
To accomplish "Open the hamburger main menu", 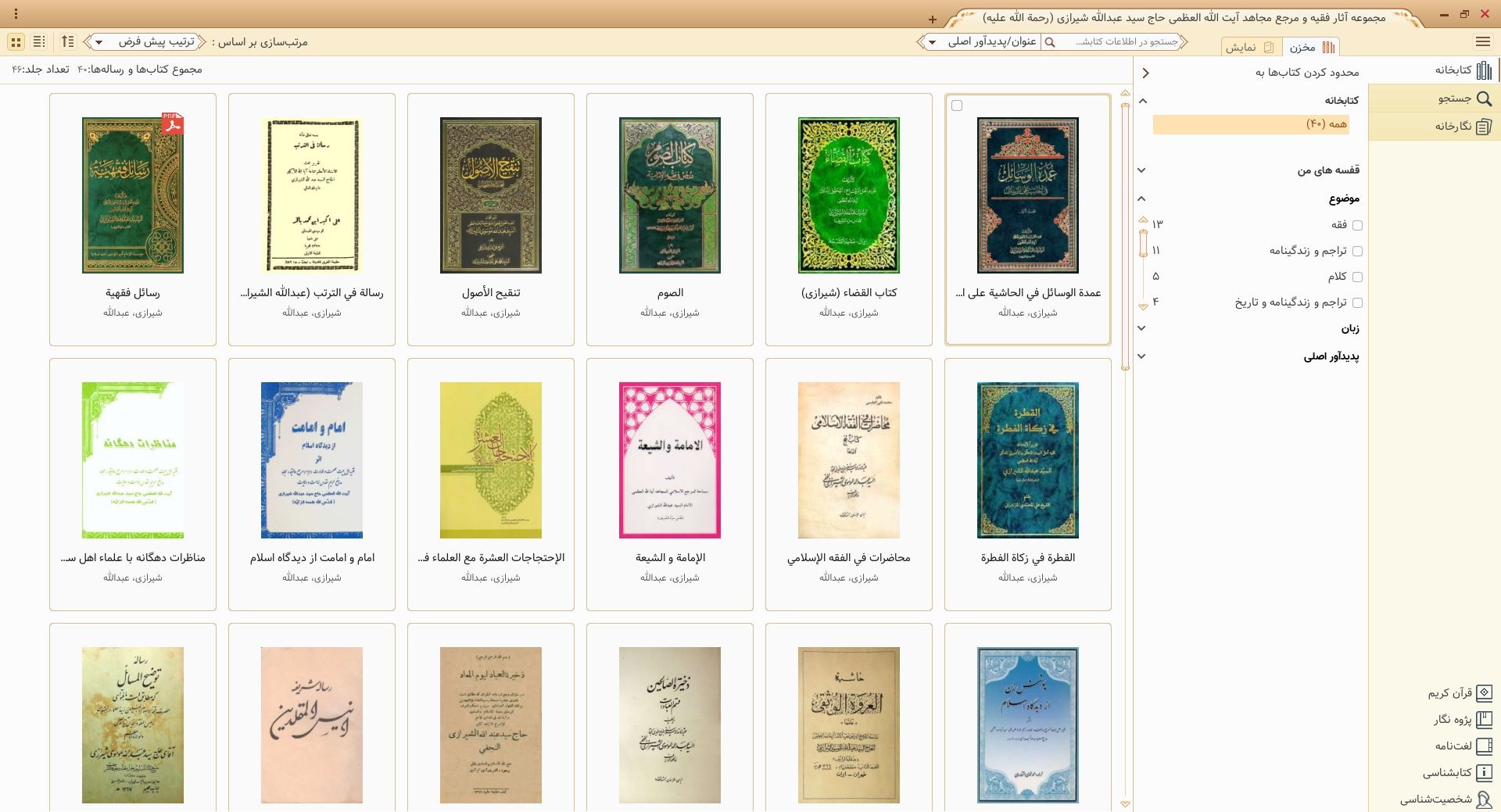I will 1482,41.
